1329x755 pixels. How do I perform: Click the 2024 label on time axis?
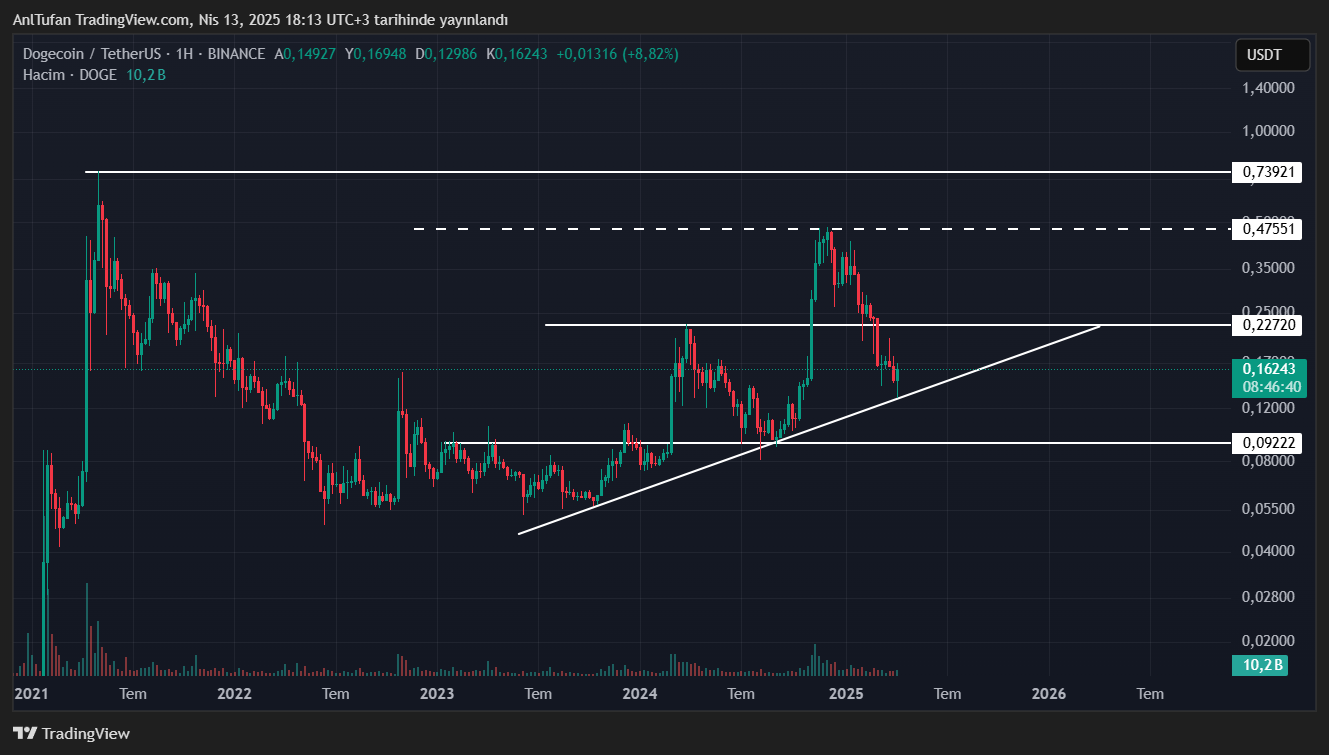point(640,693)
